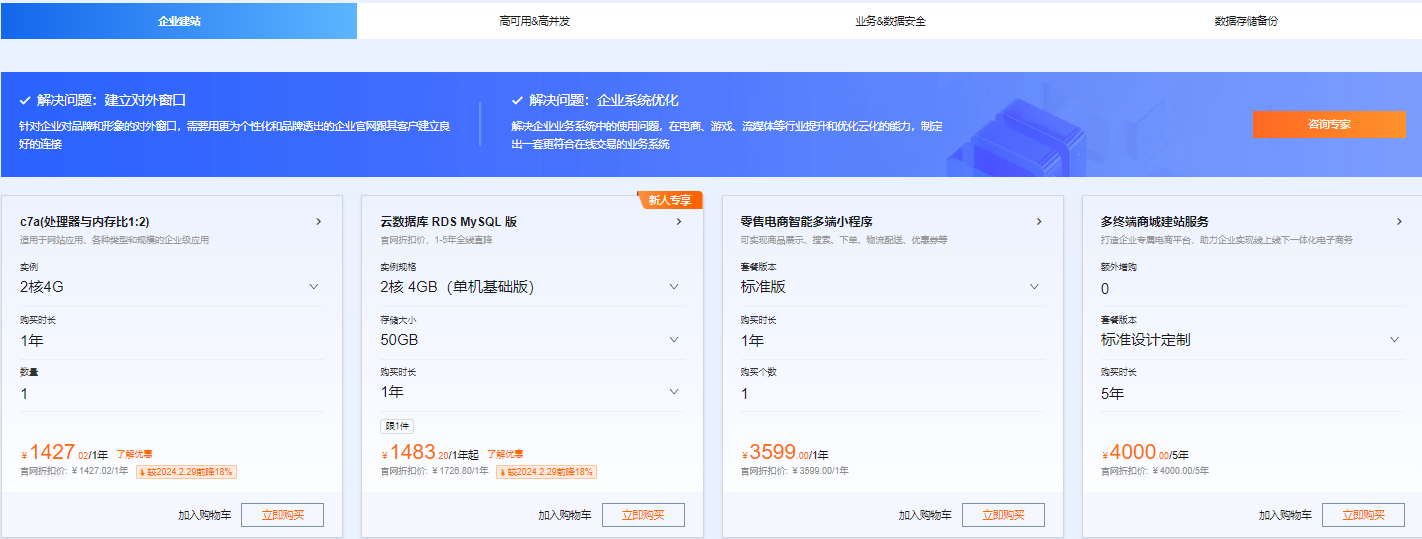Click the 零售电商智能多端小程序 title
This screenshot has width=1422, height=539.
[x=807, y=222]
